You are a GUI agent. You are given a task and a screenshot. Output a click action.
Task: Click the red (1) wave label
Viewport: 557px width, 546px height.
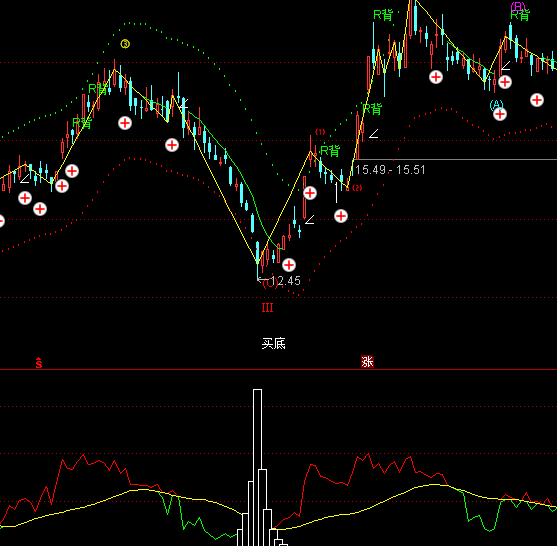[x=320, y=132]
